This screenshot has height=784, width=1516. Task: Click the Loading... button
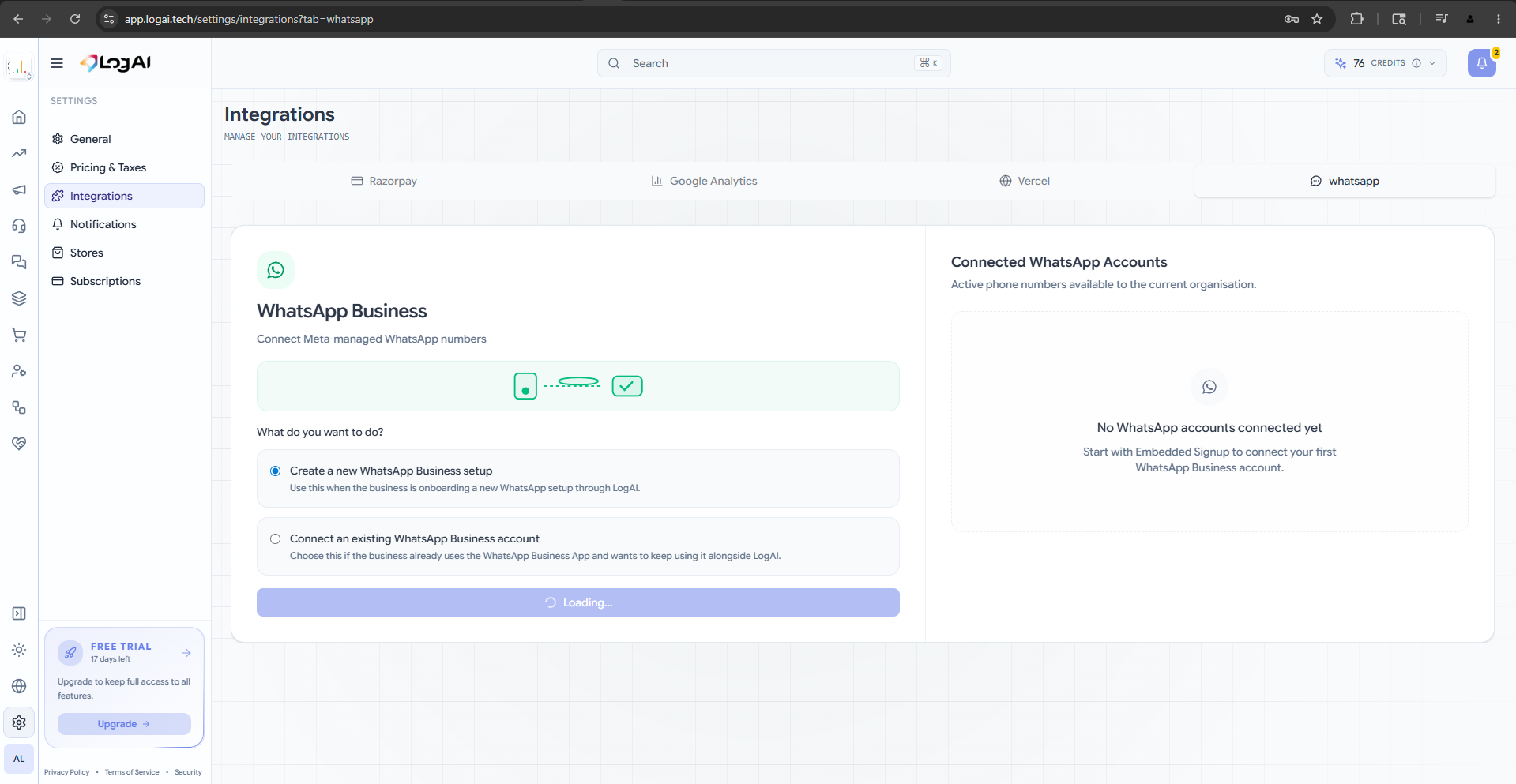[x=578, y=602]
